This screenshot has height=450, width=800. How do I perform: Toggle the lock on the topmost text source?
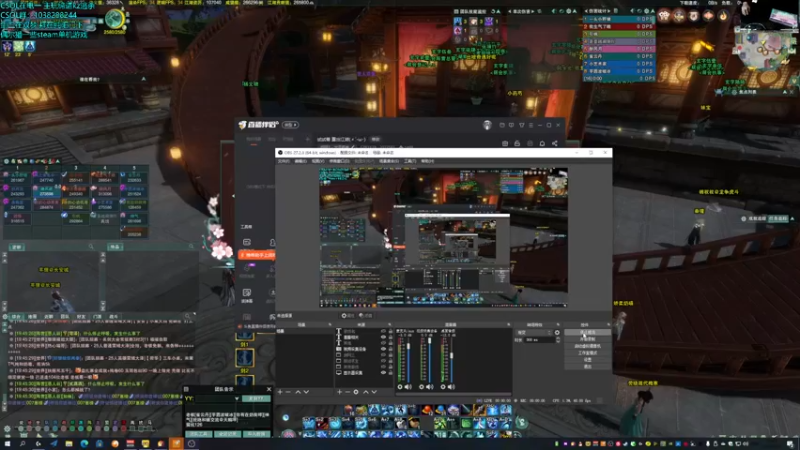pyautogui.click(x=391, y=331)
